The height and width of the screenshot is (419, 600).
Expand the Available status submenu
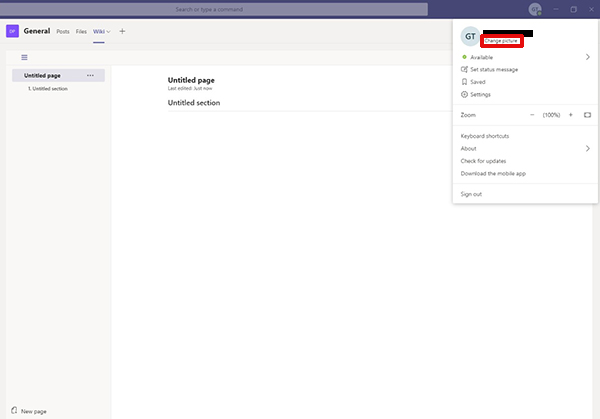(587, 57)
